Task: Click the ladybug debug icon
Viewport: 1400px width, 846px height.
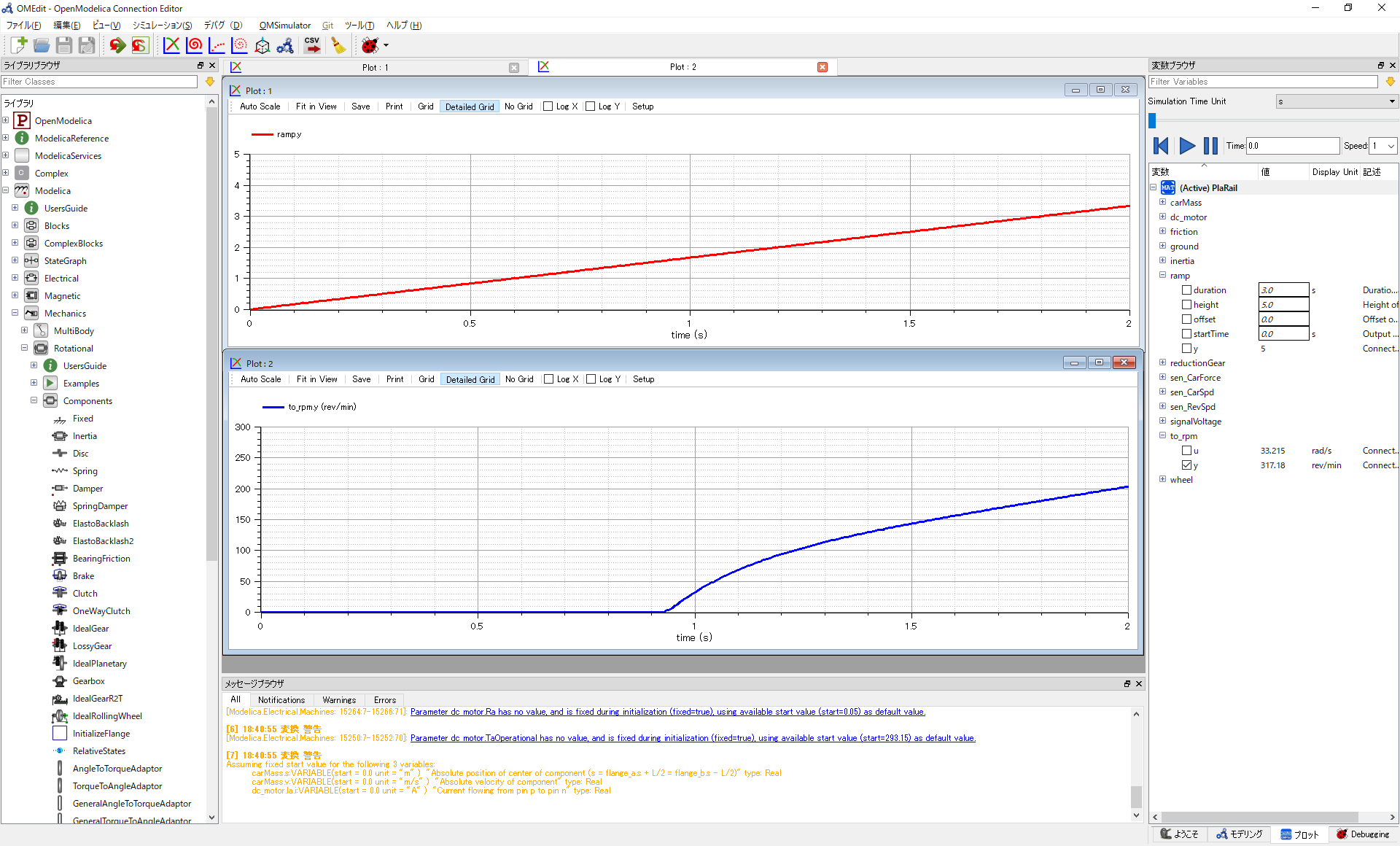Action: point(370,45)
